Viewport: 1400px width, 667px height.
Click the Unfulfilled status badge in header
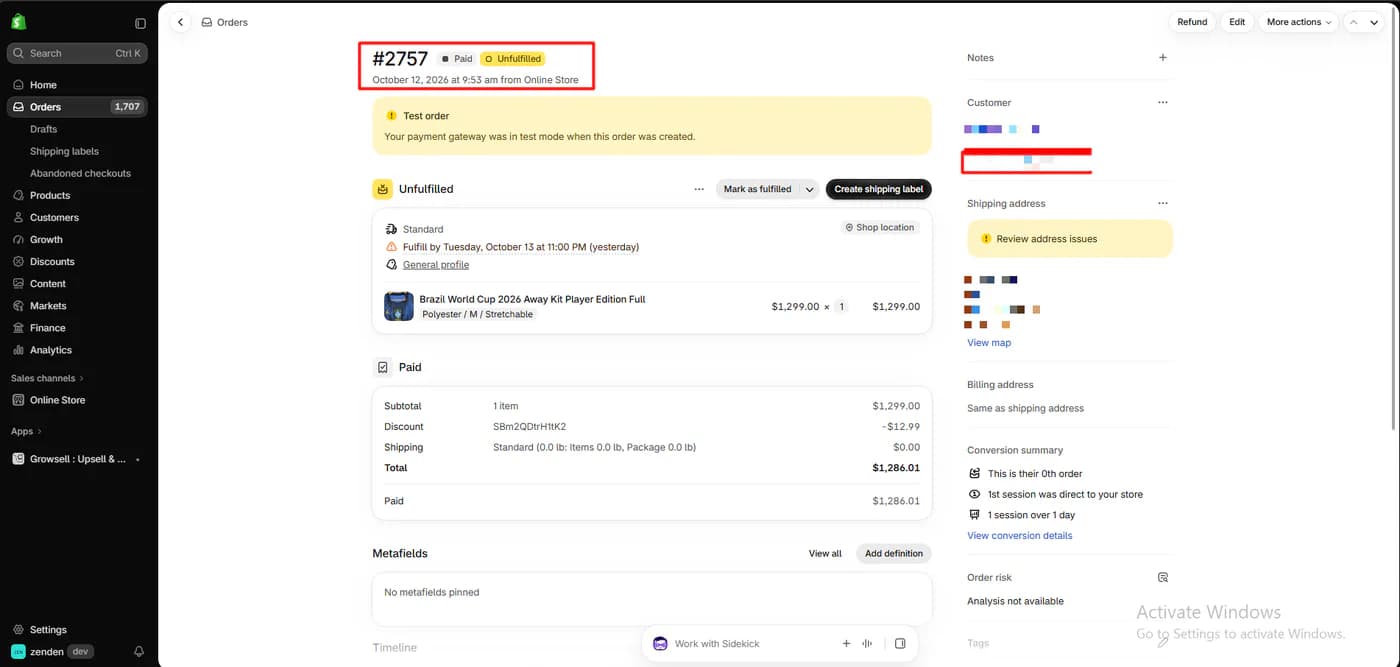(512, 59)
